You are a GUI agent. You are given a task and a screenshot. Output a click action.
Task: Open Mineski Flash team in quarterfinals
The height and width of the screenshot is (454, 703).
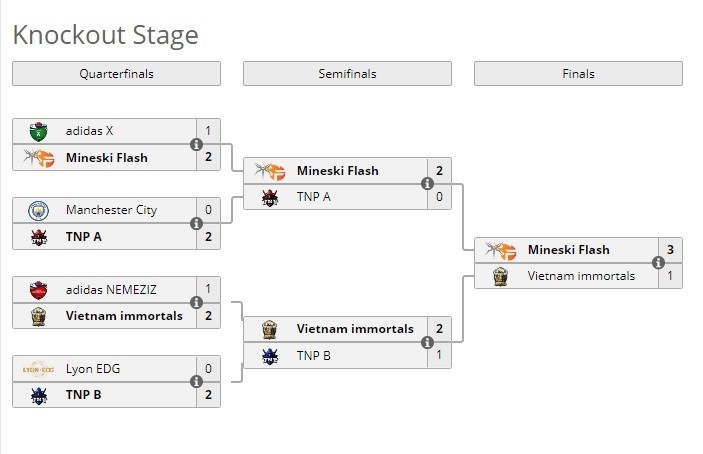pos(106,158)
